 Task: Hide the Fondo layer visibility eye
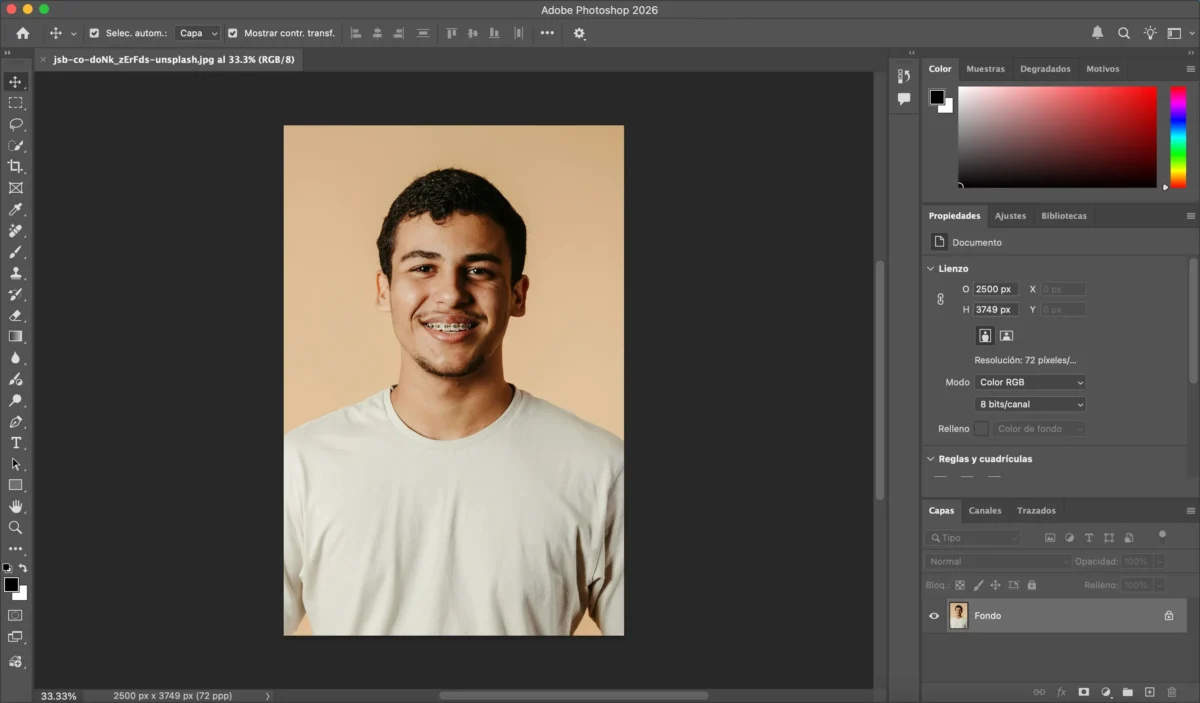934,616
